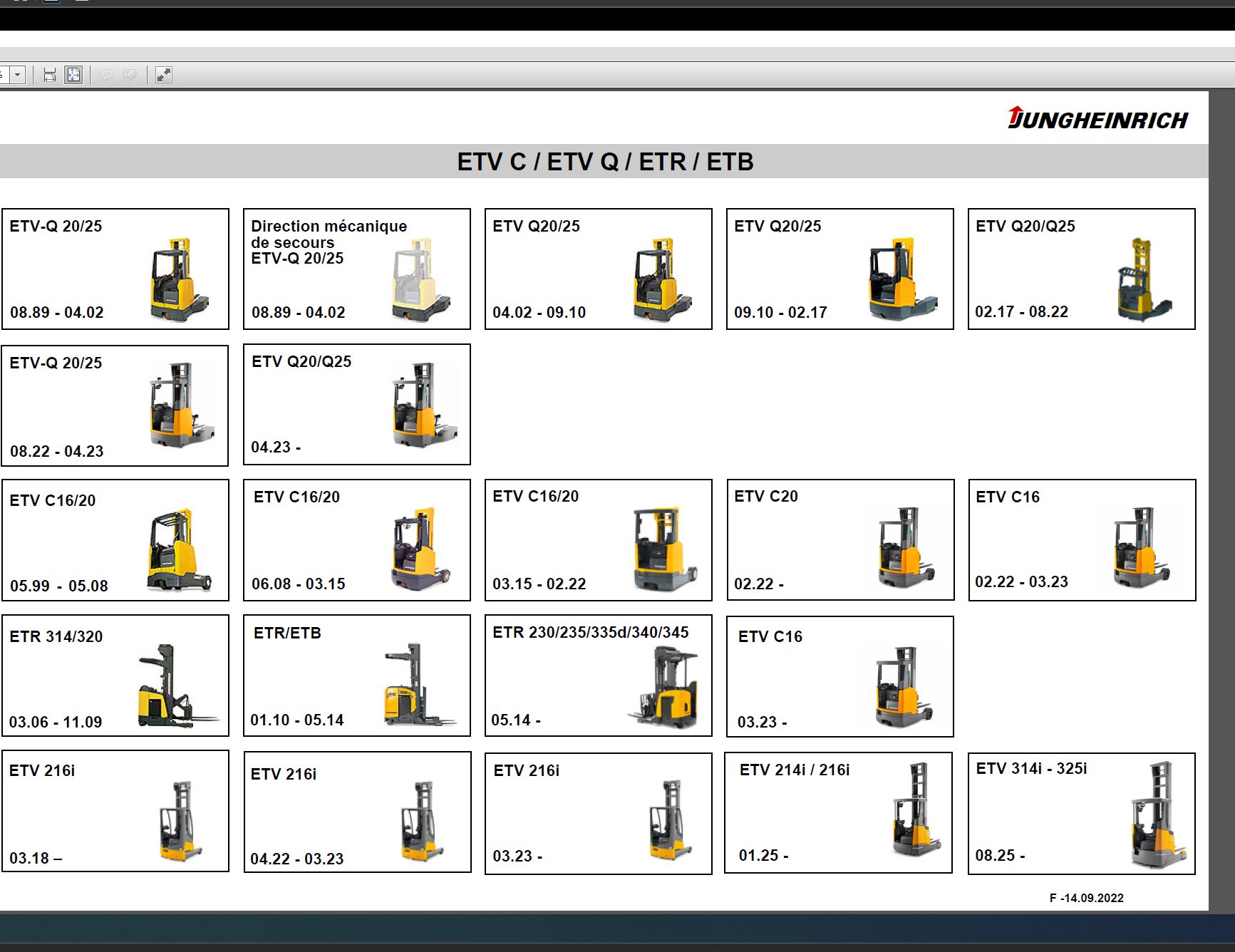
Task: Open ETV C16/20 06.08 - 03.15 card
Action: [357, 540]
